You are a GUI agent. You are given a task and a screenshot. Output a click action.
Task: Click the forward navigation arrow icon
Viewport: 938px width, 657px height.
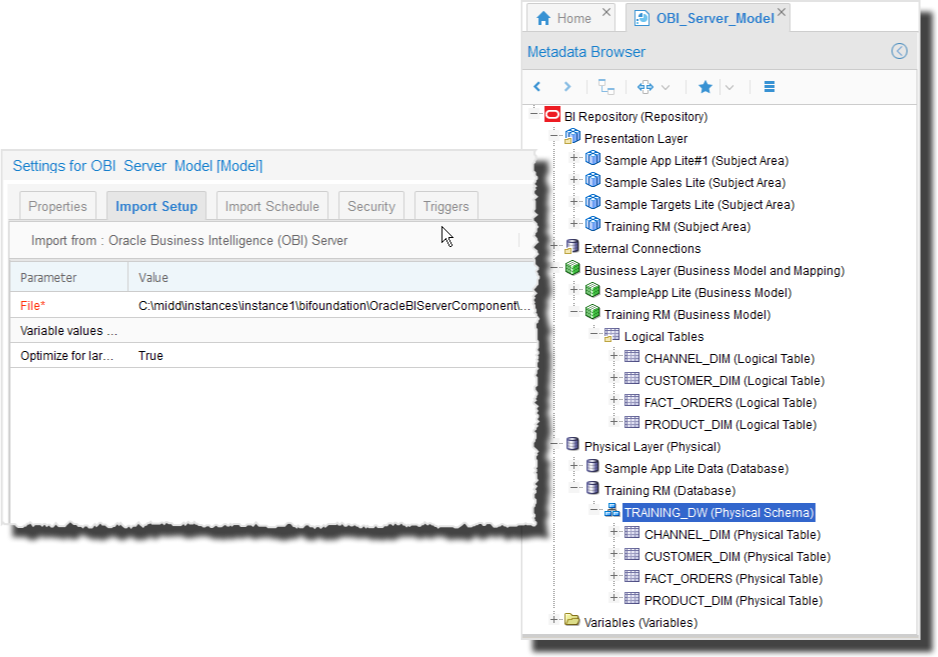click(x=567, y=87)
